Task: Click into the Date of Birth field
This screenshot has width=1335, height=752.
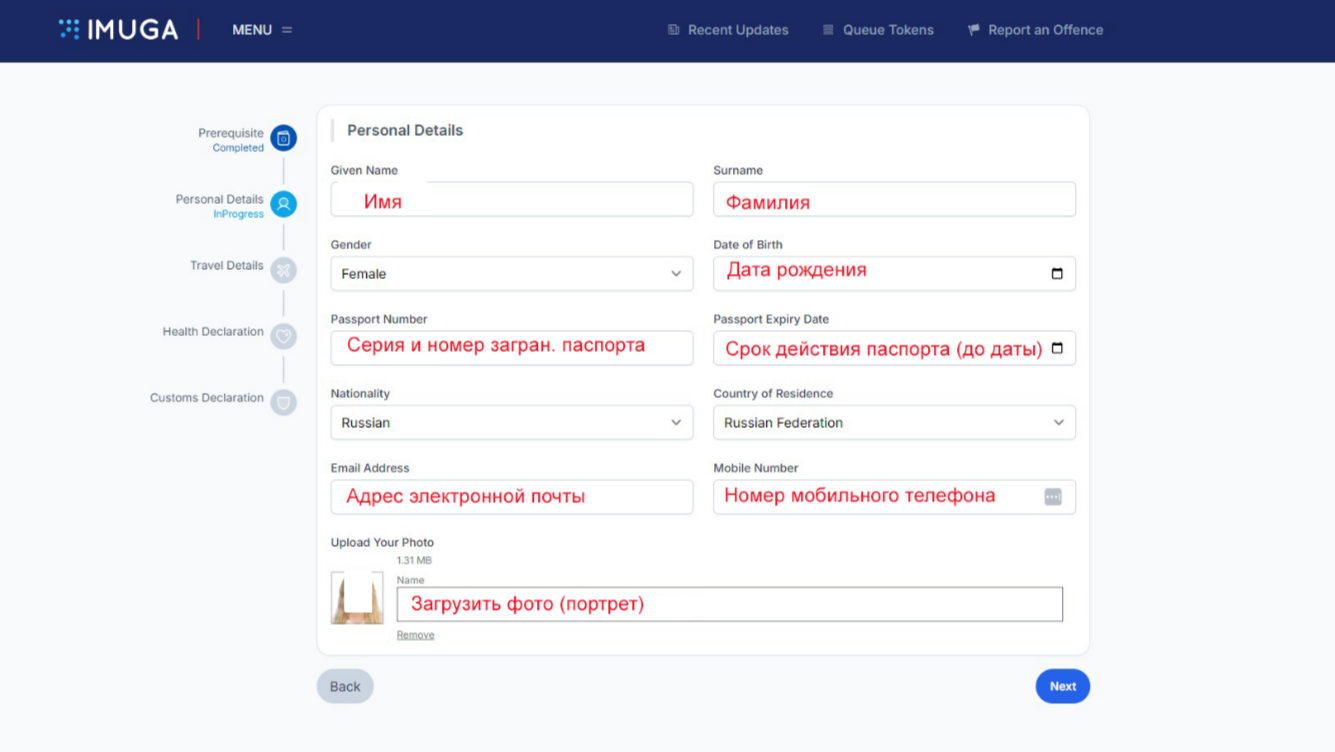Action: (x=894, y=273)
